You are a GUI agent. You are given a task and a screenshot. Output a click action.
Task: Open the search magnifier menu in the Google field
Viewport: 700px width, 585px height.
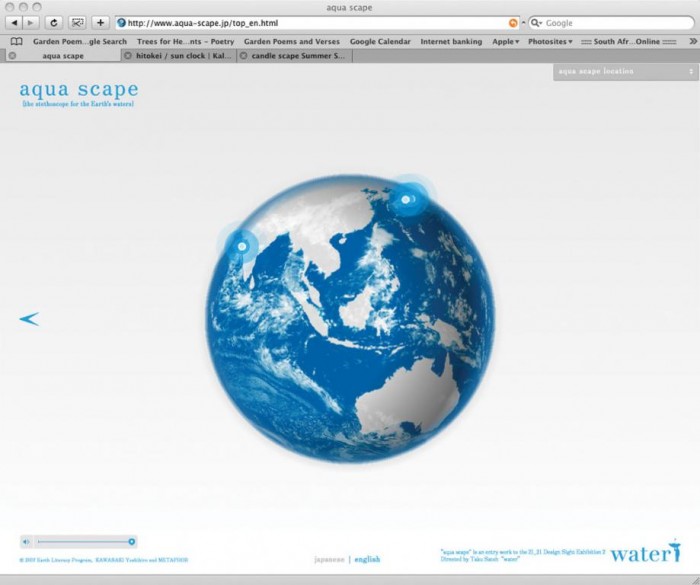(x=536, y=23)
